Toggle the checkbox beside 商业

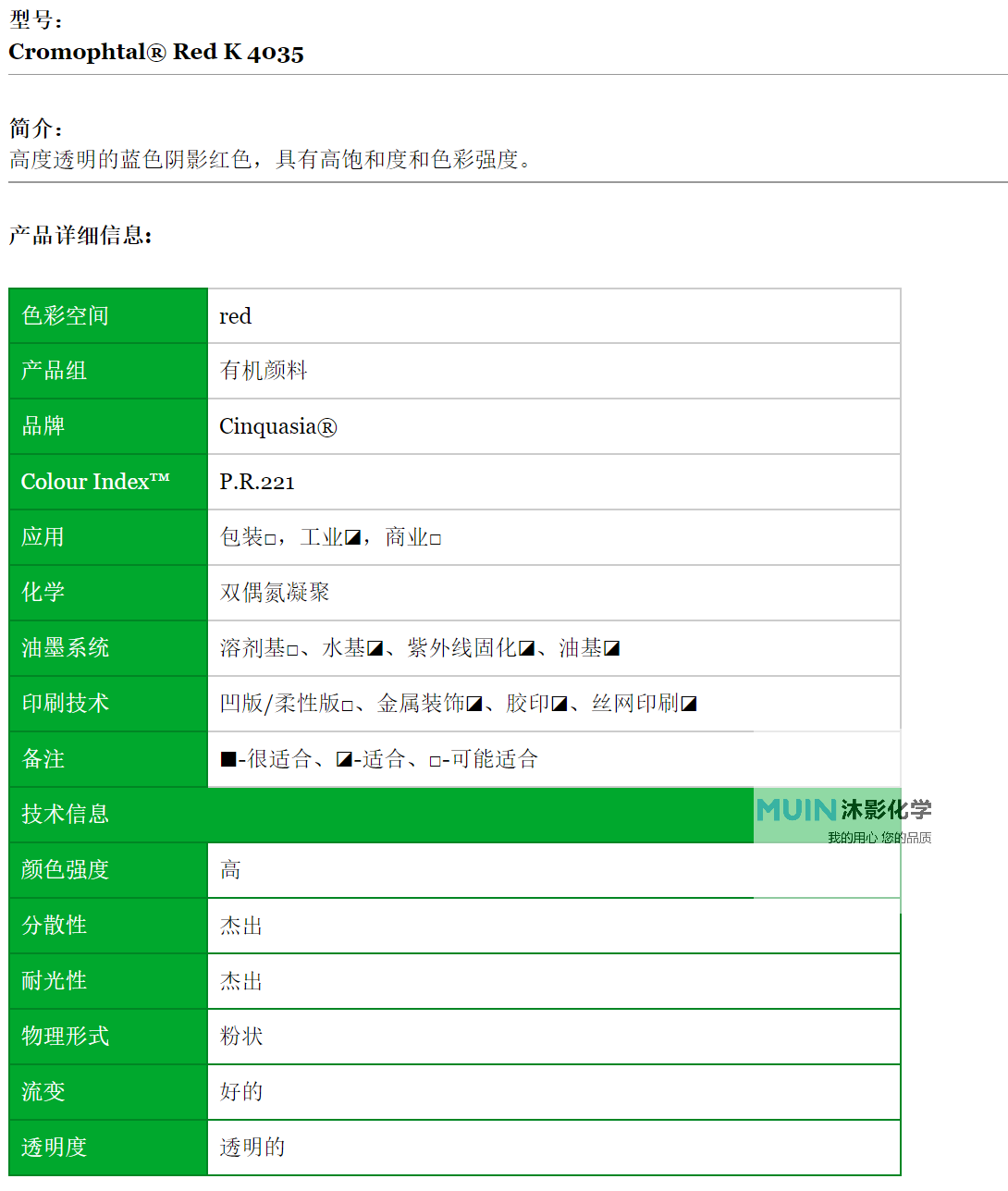click(434, 536)
